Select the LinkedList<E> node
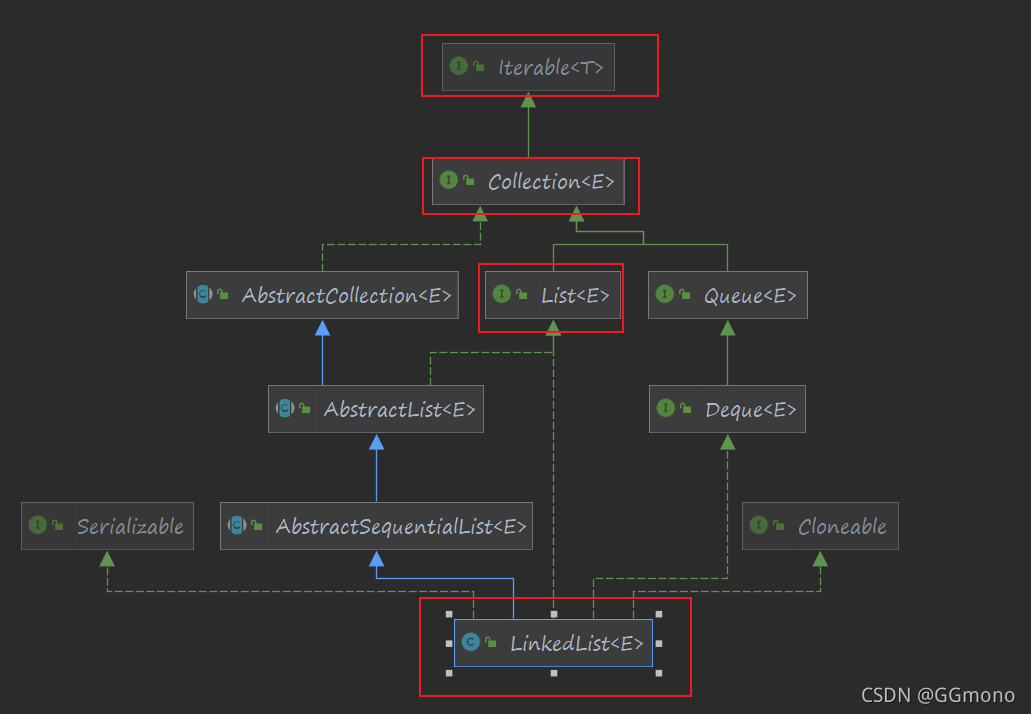 (x=553, y=643)
